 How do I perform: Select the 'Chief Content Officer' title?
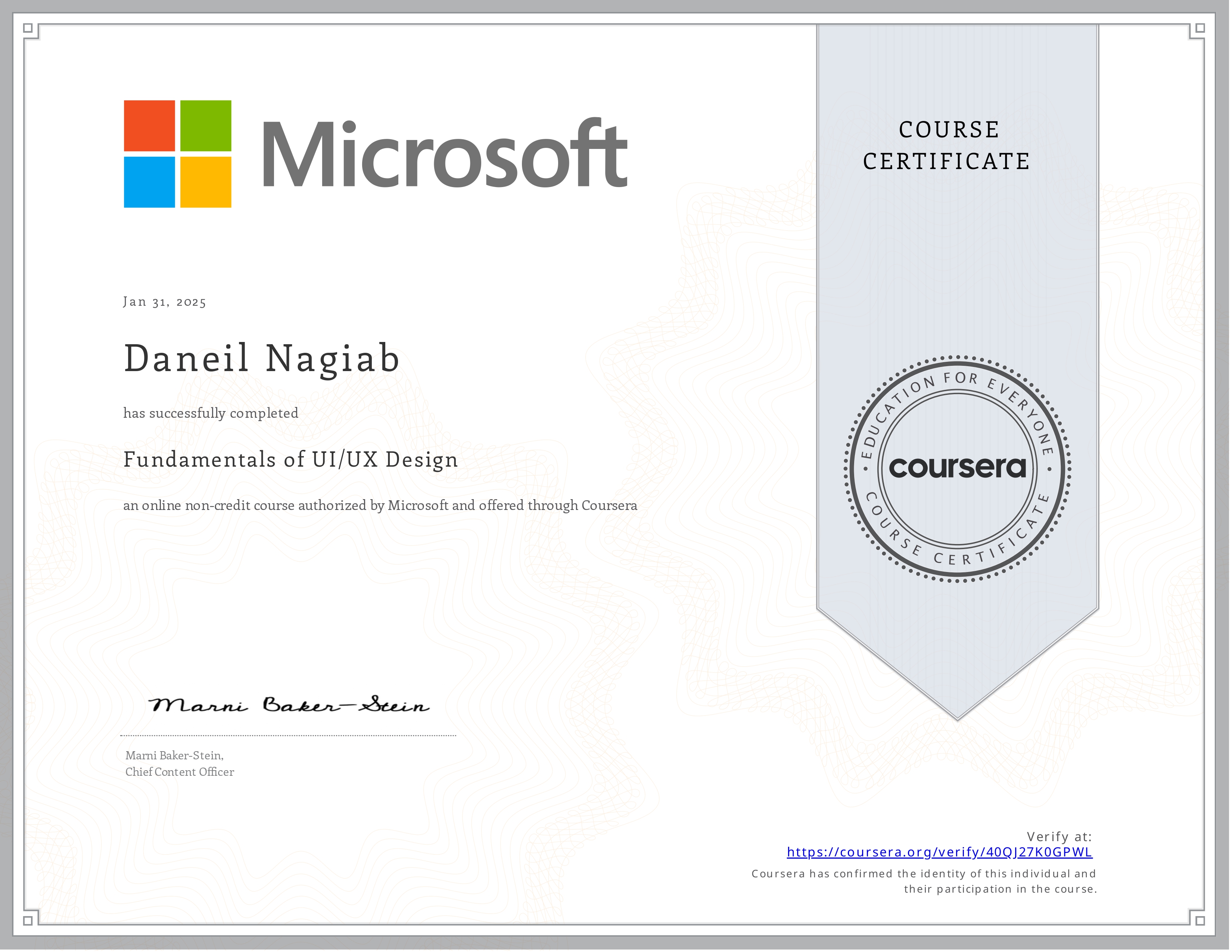tap(179, 772)
